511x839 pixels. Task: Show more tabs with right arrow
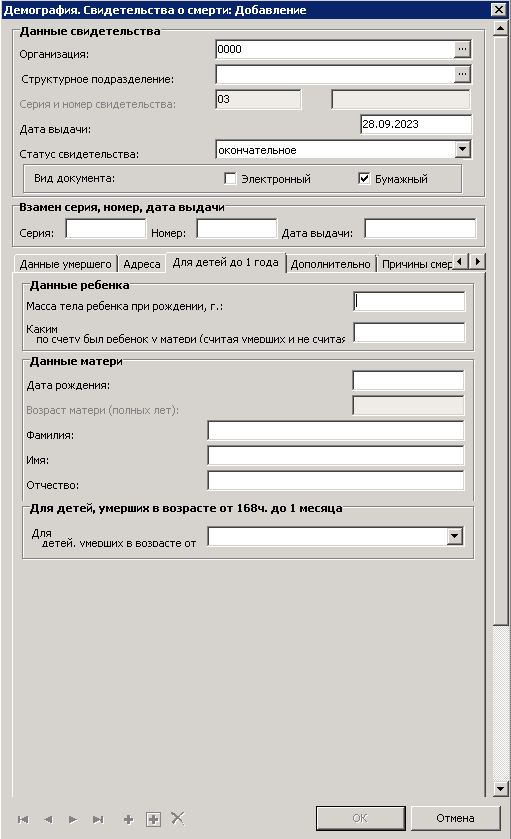pyautogui.click(x=478, y=262)
